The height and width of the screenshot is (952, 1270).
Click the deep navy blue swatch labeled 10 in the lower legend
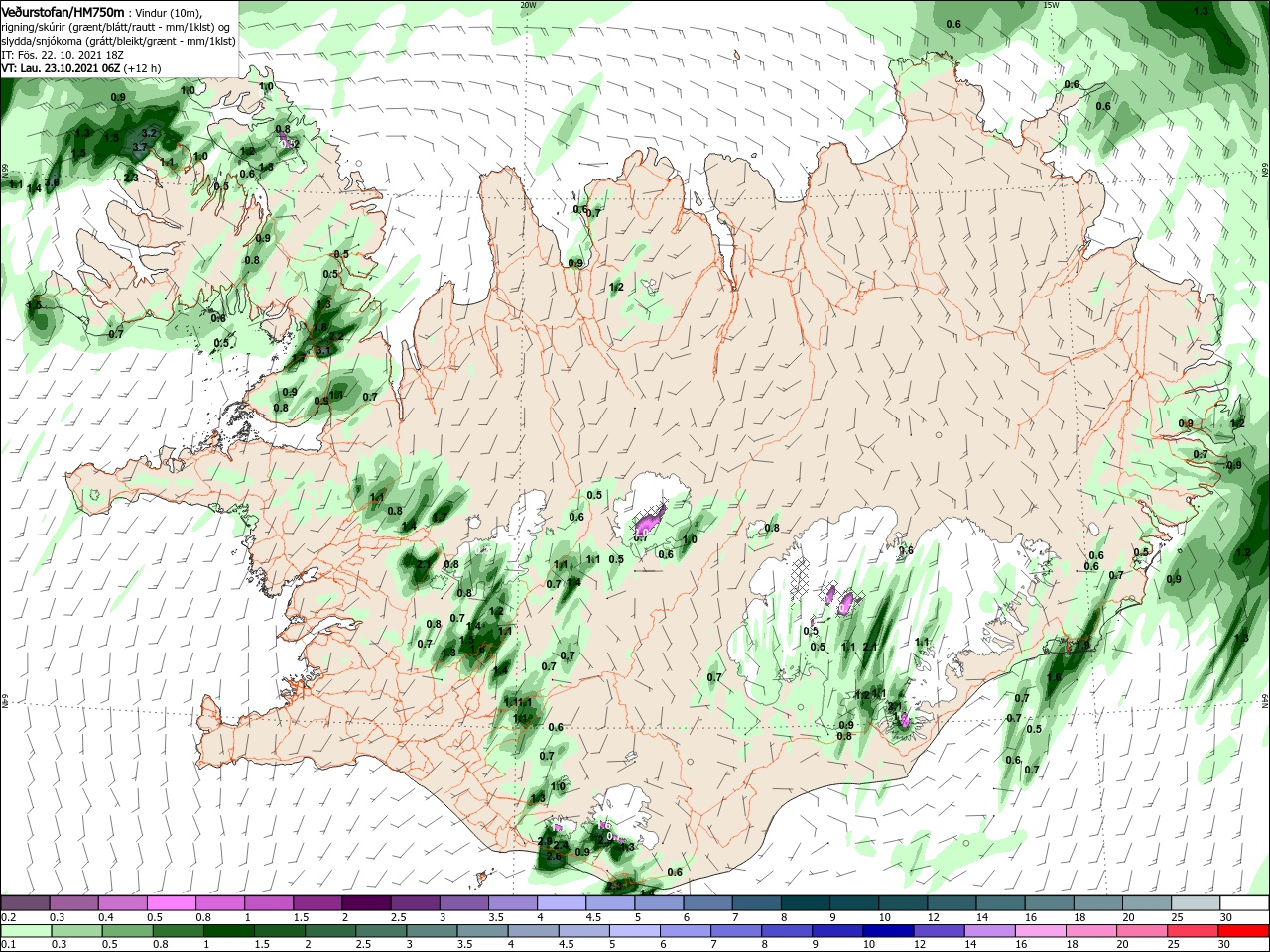tap(886, 931)
